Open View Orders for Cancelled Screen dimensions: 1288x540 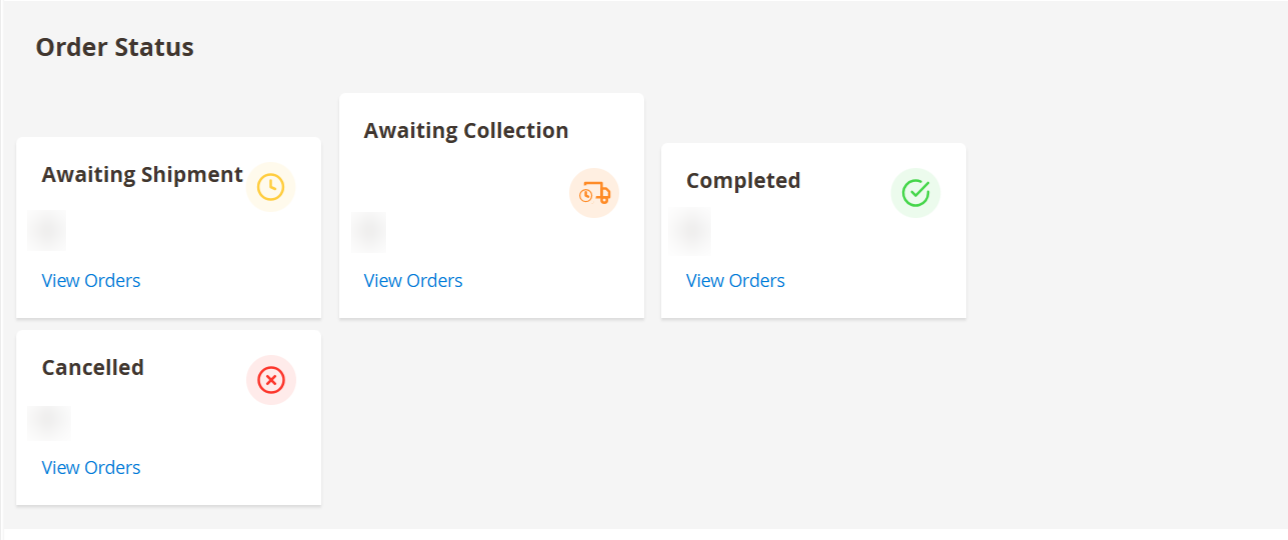(91, 468)
